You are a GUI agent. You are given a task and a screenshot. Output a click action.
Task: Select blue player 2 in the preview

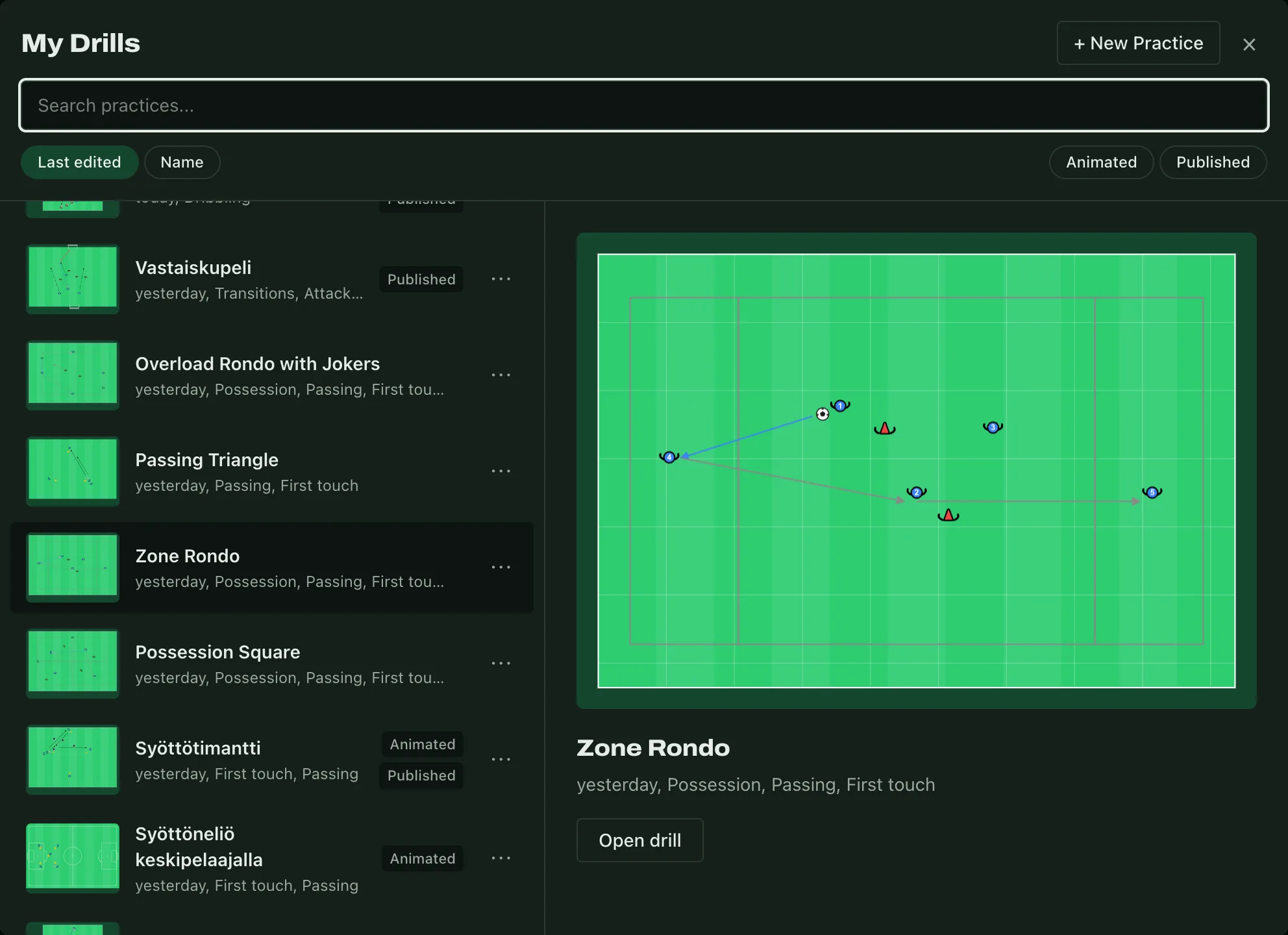[917, 492]
